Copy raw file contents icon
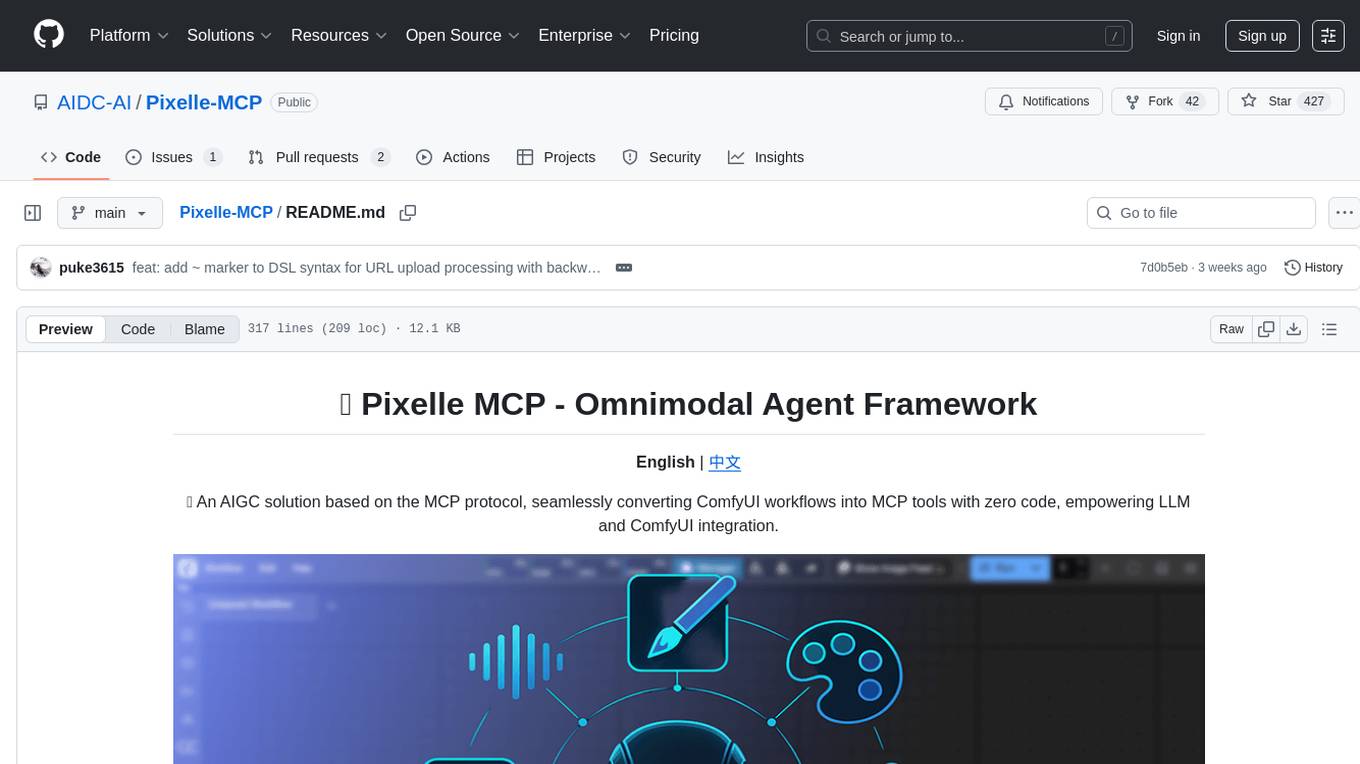Image resolution: width=1360 pixels, height=764 pixels. (1266, 329)
